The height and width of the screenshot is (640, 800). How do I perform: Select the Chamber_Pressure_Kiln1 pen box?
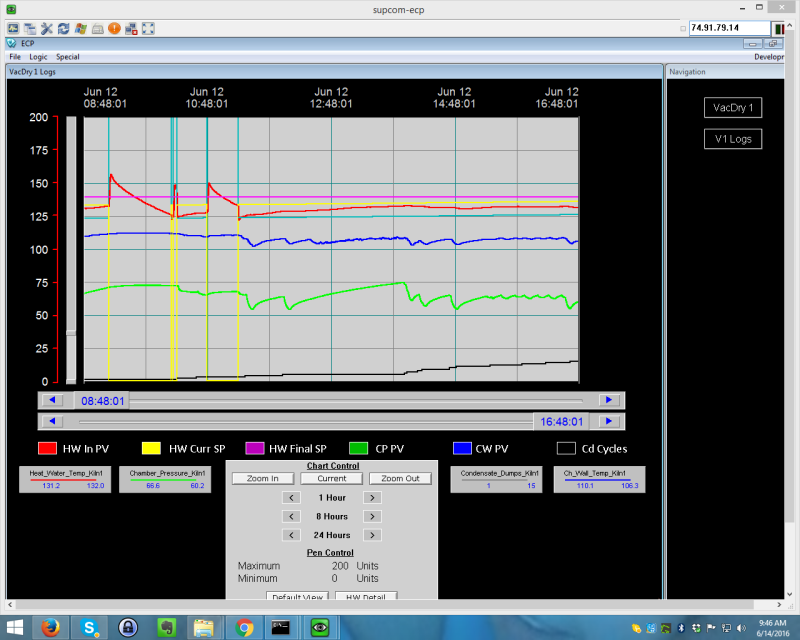[165, 479]
